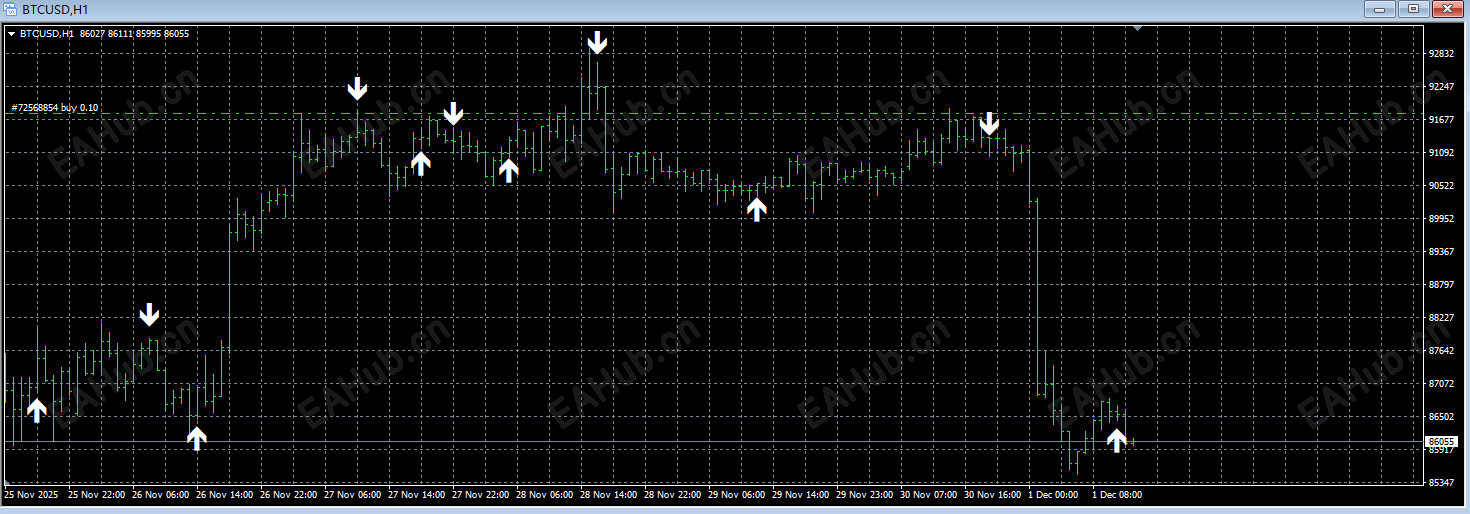Click price scale value 91677

point(1441,120)
